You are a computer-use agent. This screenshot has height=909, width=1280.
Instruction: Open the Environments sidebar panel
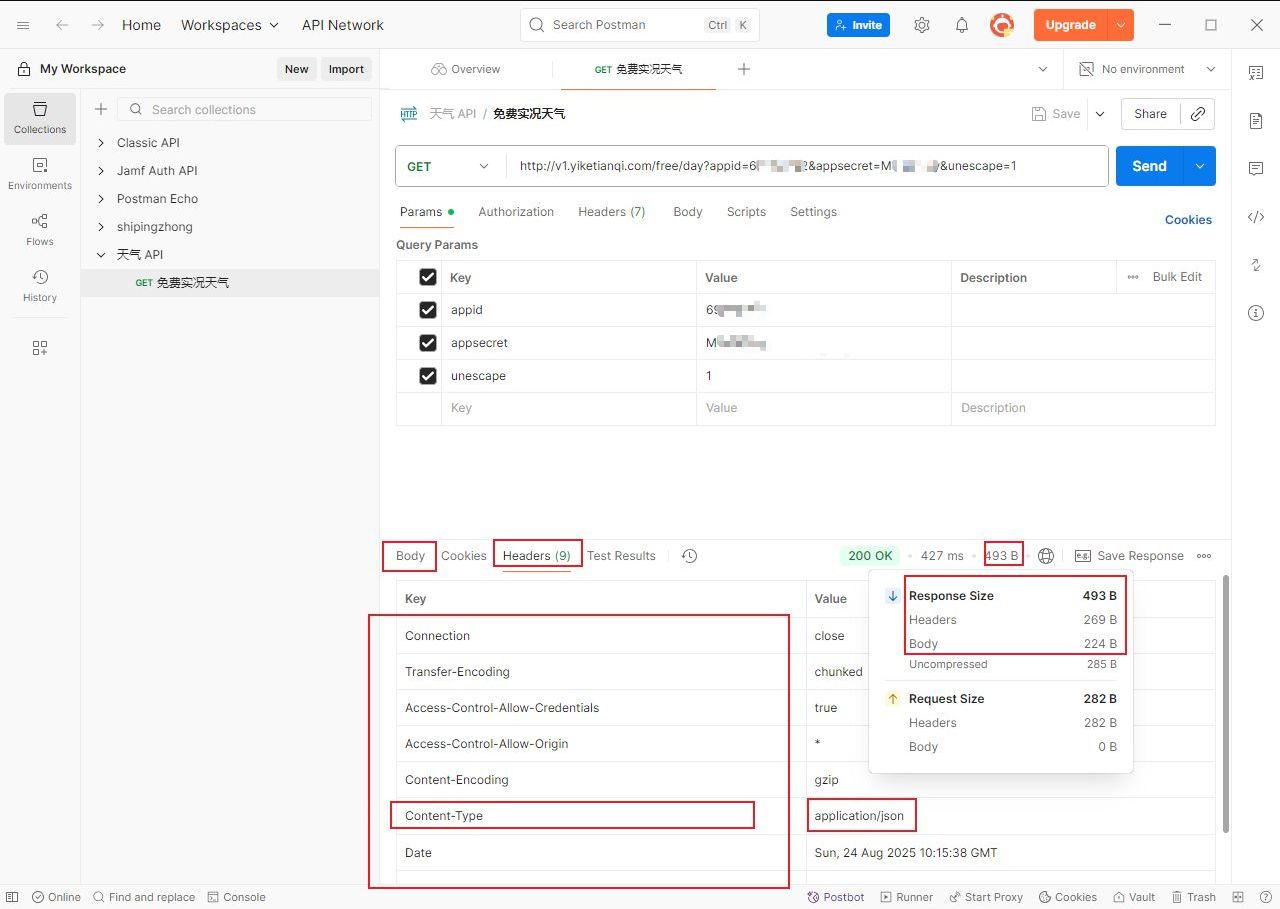(40, 173)
